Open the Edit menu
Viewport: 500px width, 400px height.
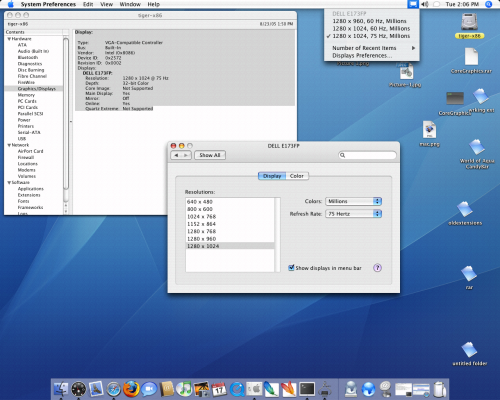point(88,4)
